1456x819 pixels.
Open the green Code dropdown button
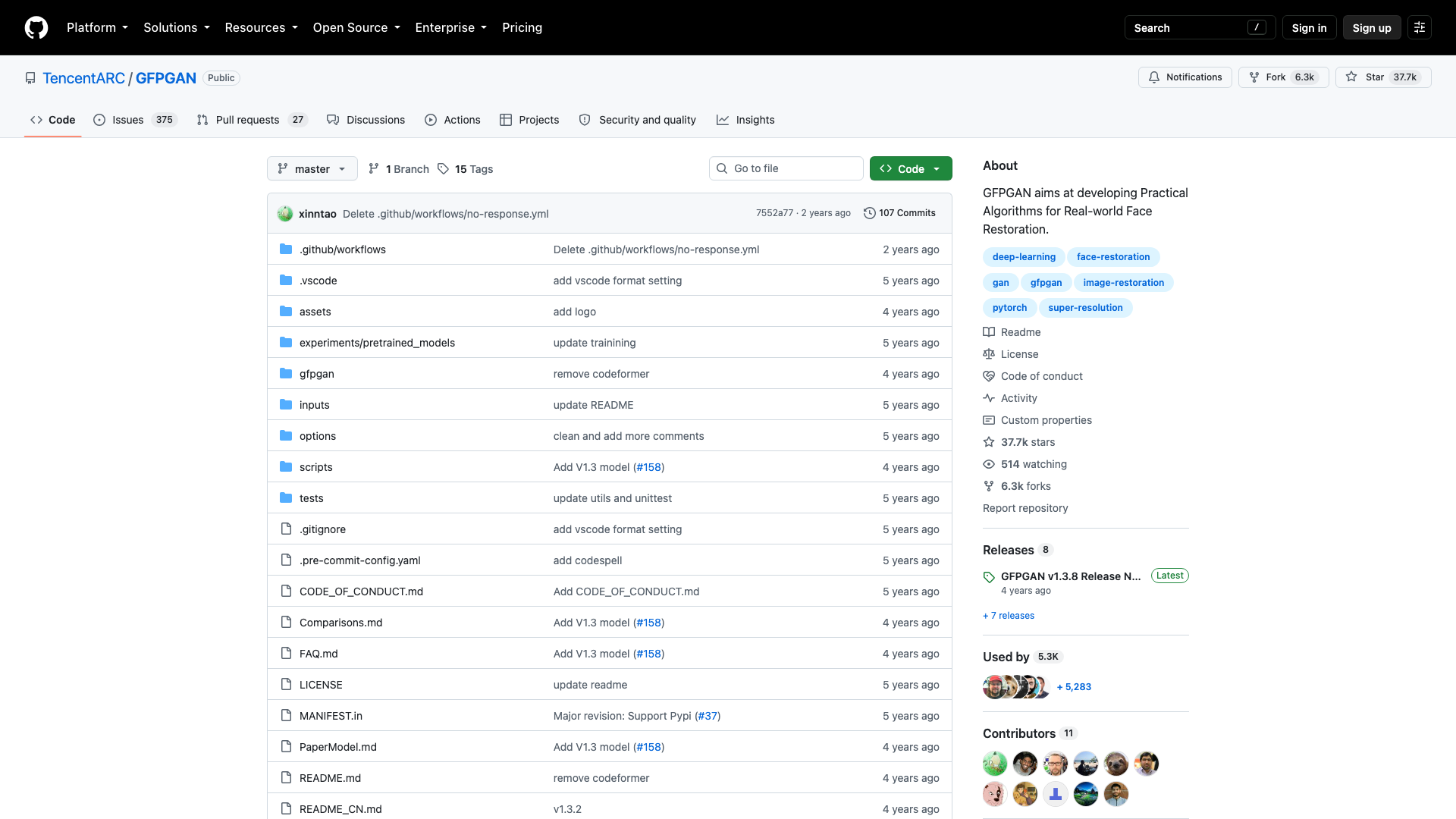(x=911, y=169)
